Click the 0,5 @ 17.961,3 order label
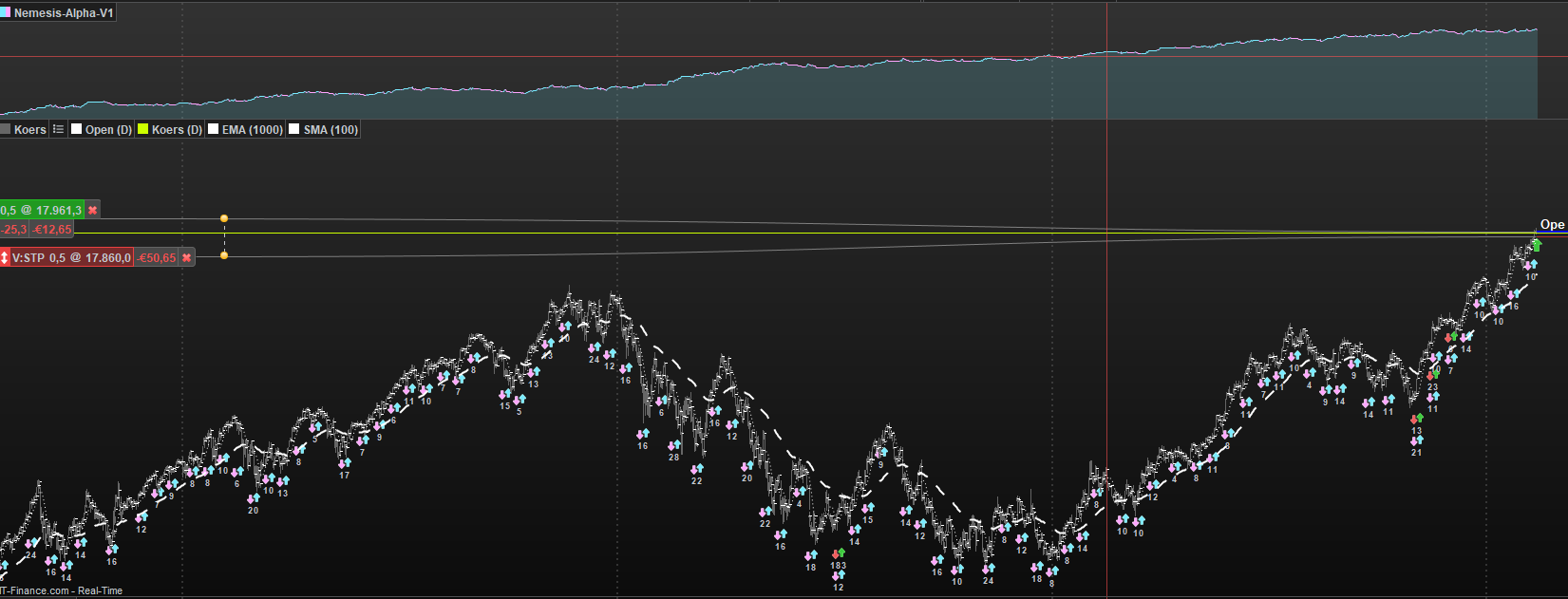 tap(42, 210)
